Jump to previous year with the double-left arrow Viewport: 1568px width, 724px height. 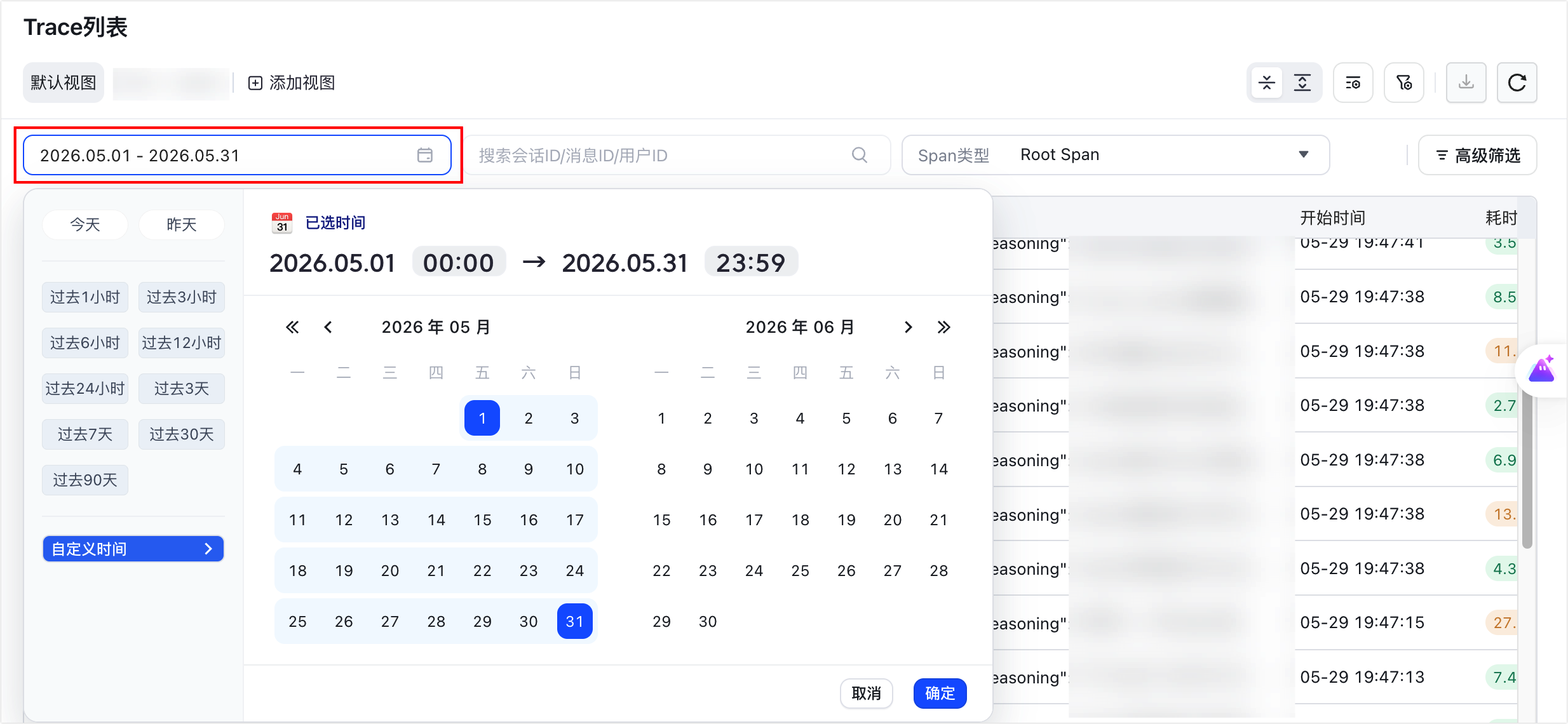[292, 327]
